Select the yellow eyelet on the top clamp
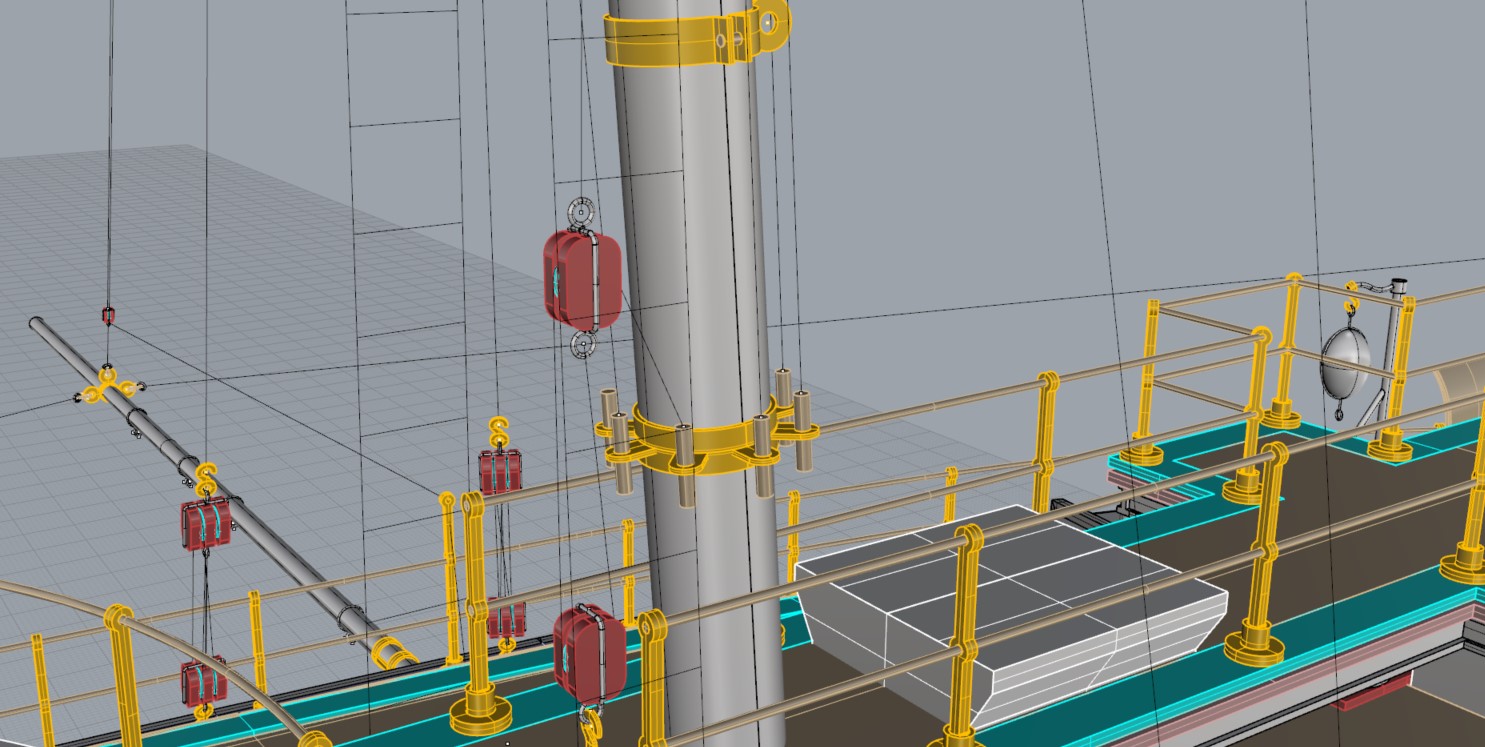The image size is (1485, 747). point(771,19)
